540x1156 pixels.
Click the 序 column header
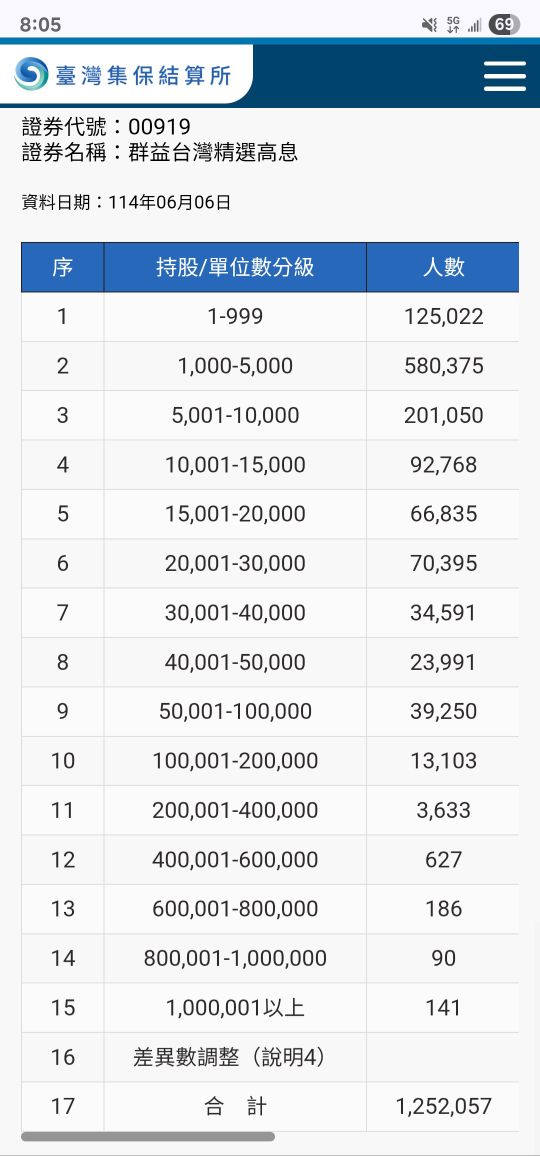[63, 267]
